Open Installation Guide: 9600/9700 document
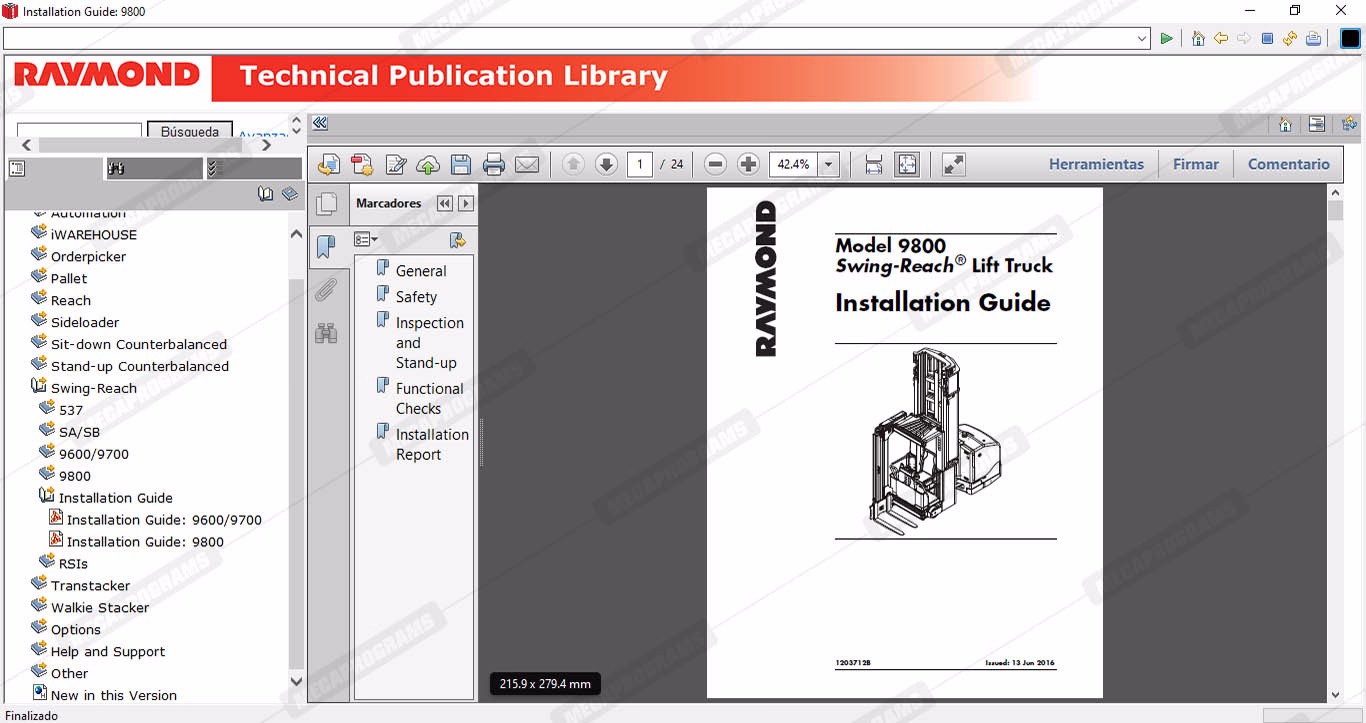 click(164, 520)
